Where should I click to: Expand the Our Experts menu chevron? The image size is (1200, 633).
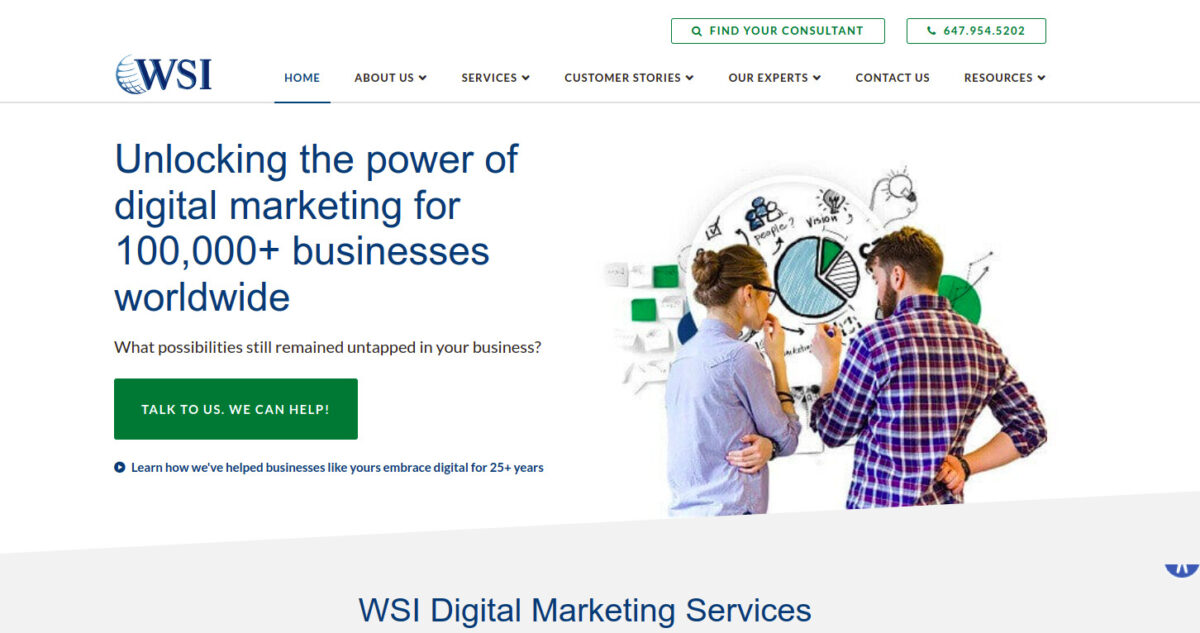pos(817,78)
